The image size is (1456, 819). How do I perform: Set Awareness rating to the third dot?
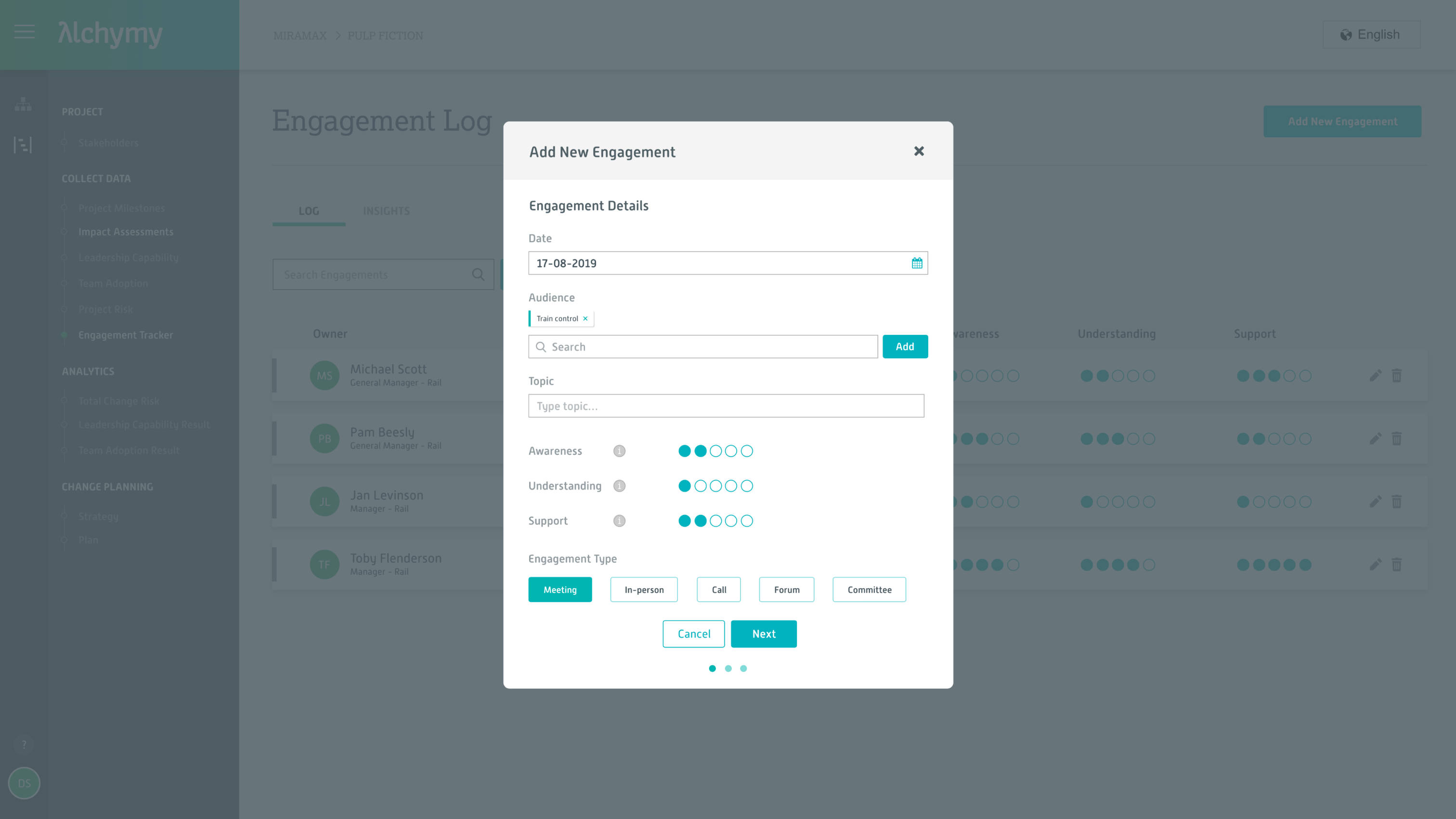tap(715, 451)
